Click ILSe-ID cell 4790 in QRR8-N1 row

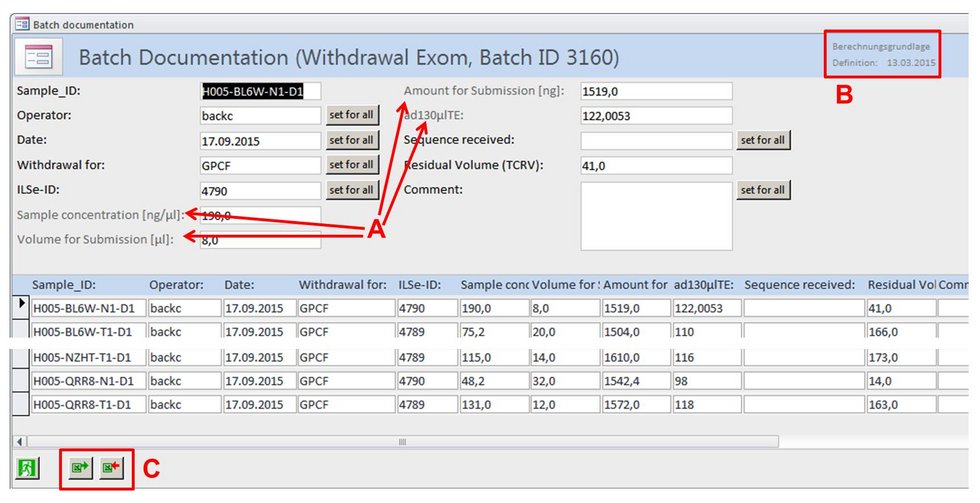[x=428, y=381]
